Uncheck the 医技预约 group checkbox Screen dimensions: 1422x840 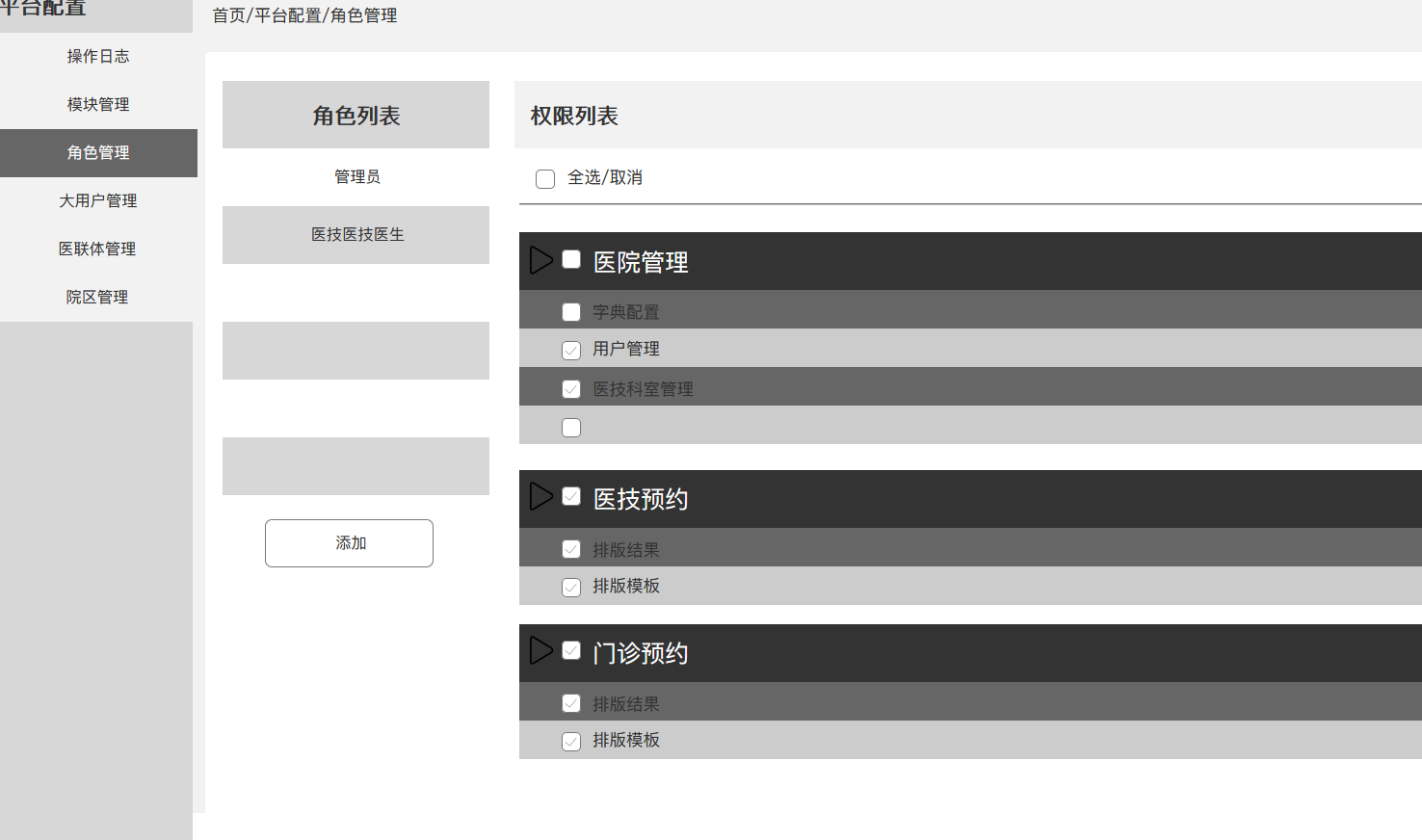[571, 496]
